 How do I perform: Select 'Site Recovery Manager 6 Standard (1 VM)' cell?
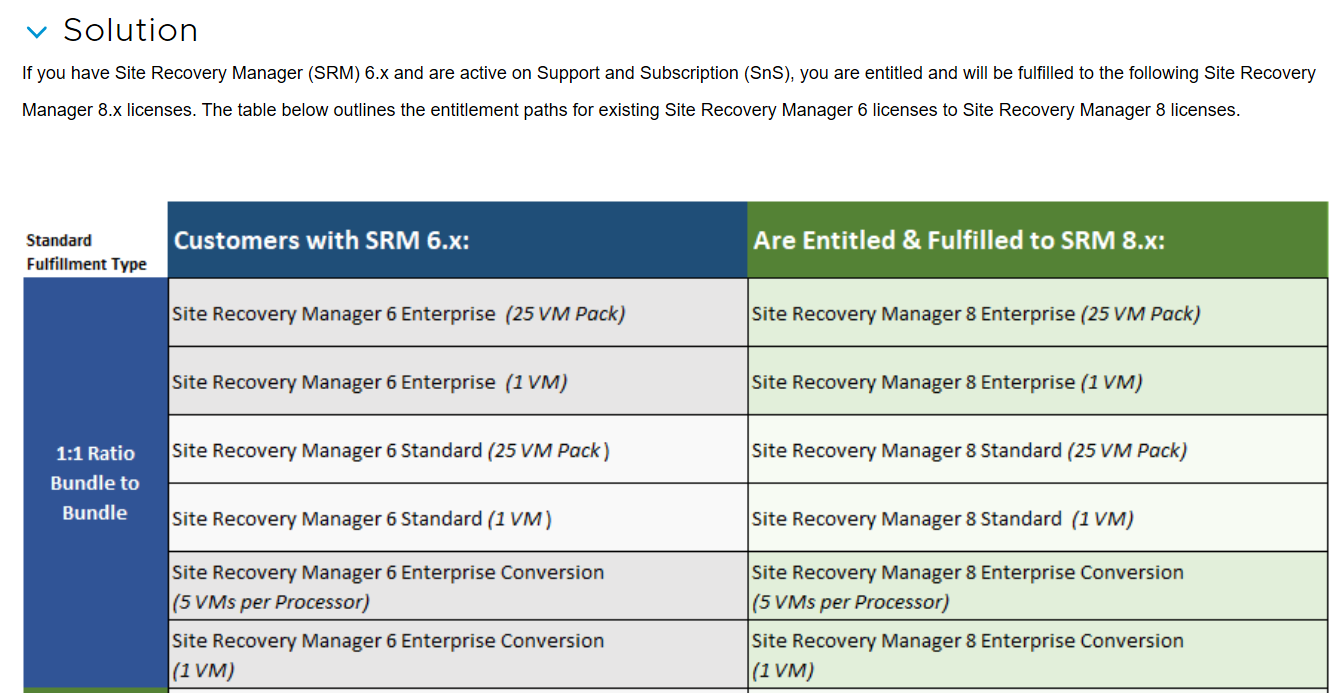point(458,518)
